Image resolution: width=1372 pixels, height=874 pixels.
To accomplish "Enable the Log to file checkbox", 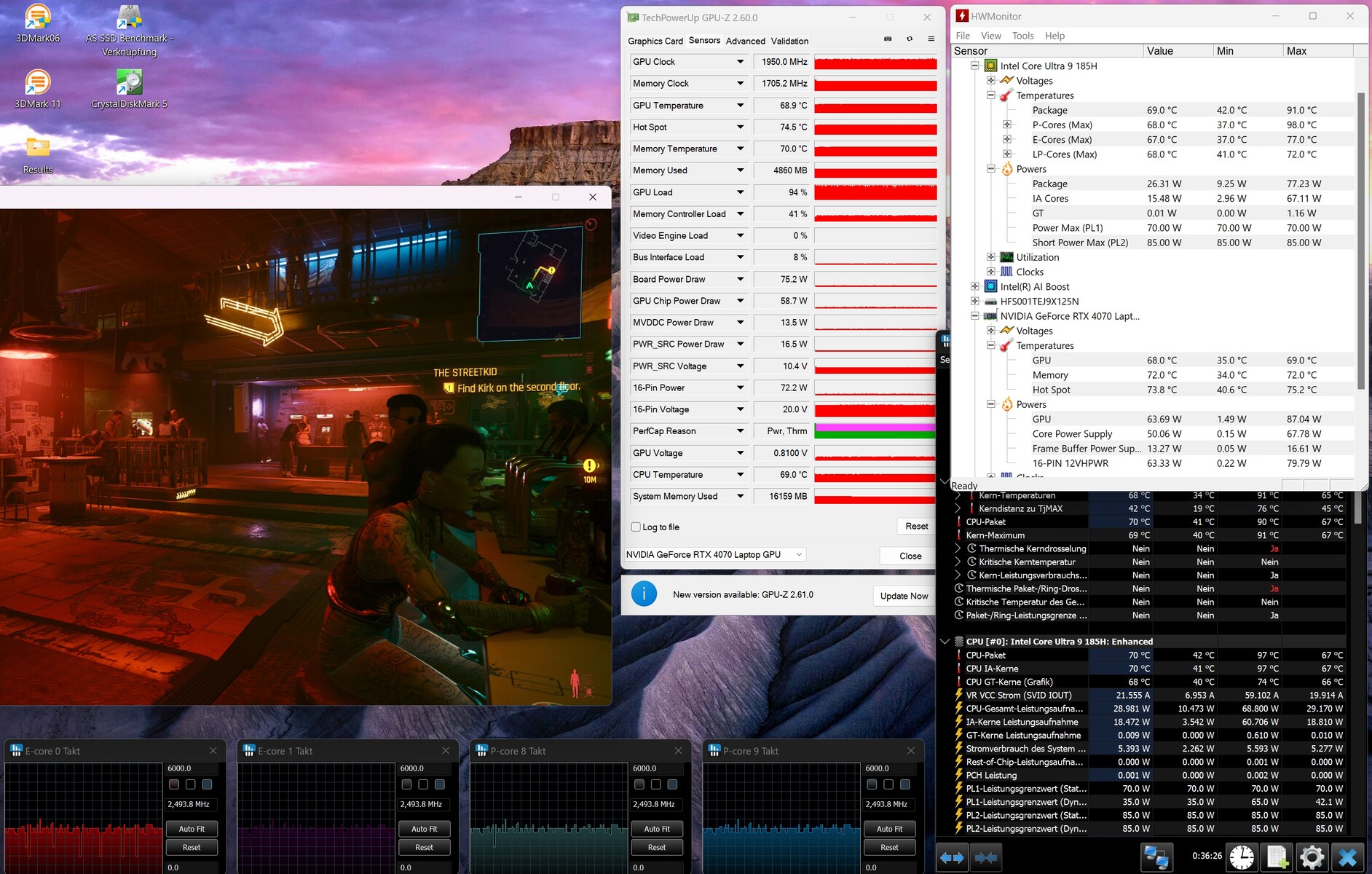I will click(x=636, y=527).
